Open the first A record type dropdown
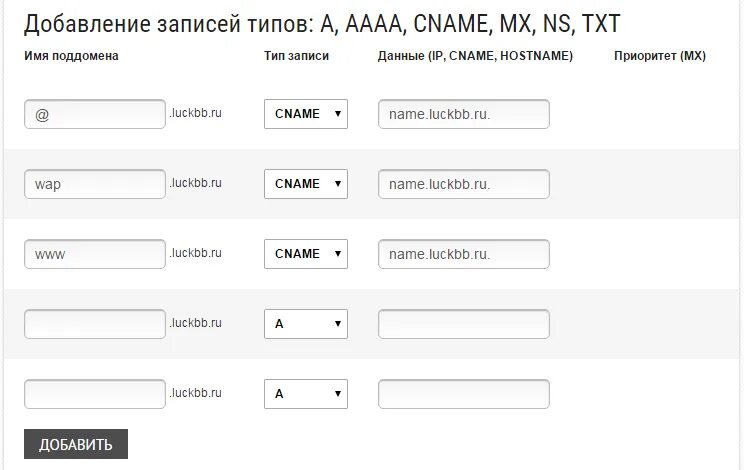This screenshot has width=744, height=470. (306, 324)
